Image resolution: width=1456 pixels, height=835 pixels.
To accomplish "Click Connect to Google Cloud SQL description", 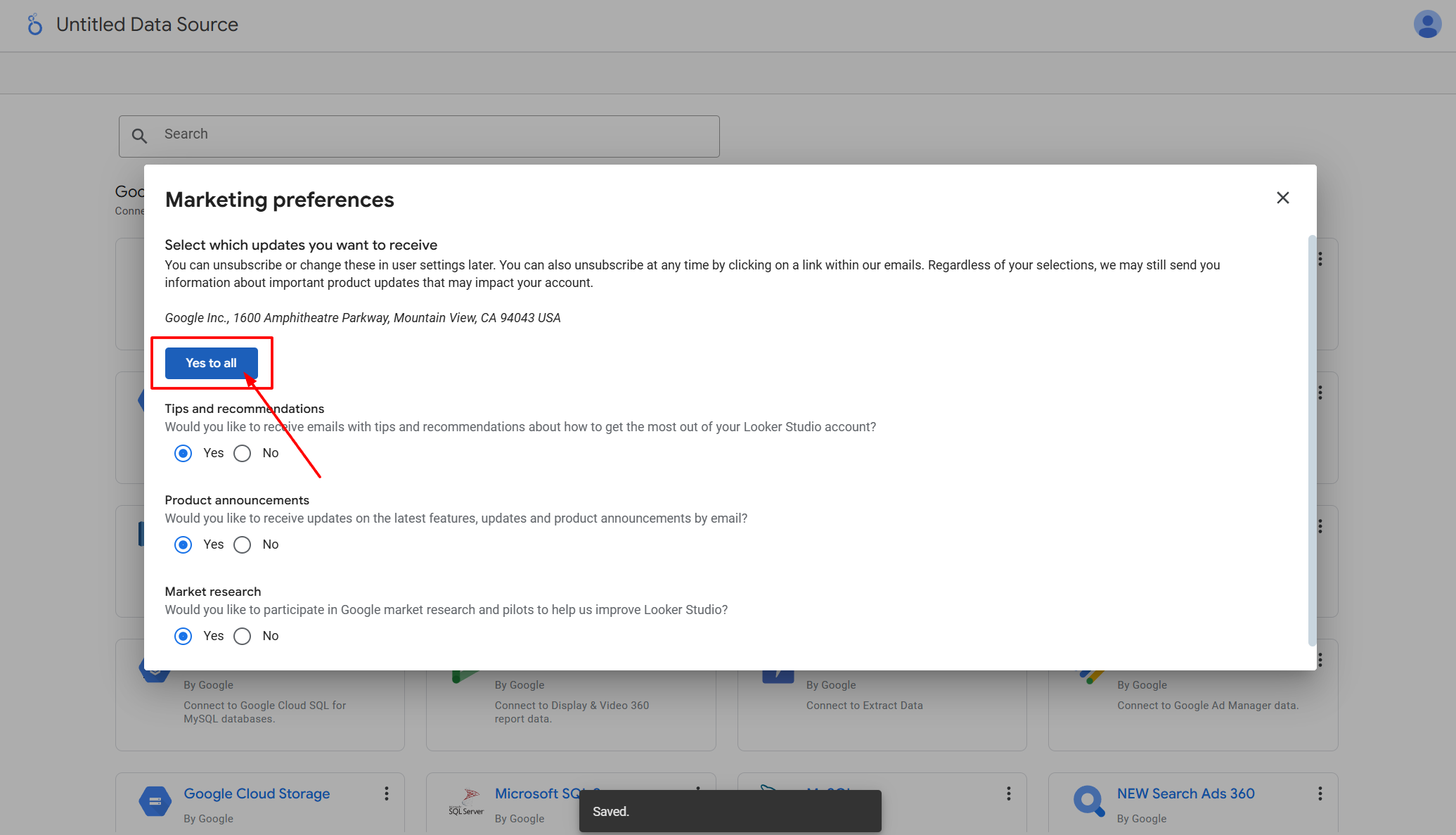I will click(x=265, y=712).
